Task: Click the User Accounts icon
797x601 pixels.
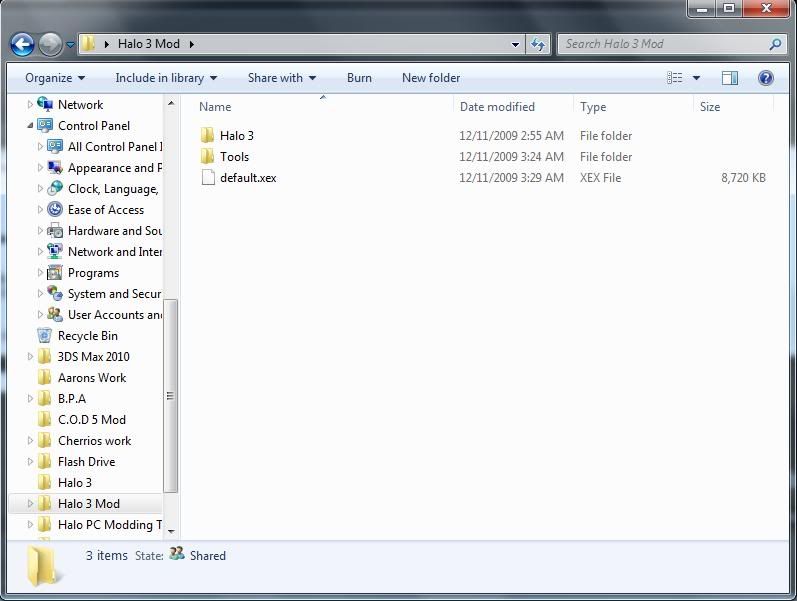Action: coord(55,314)
